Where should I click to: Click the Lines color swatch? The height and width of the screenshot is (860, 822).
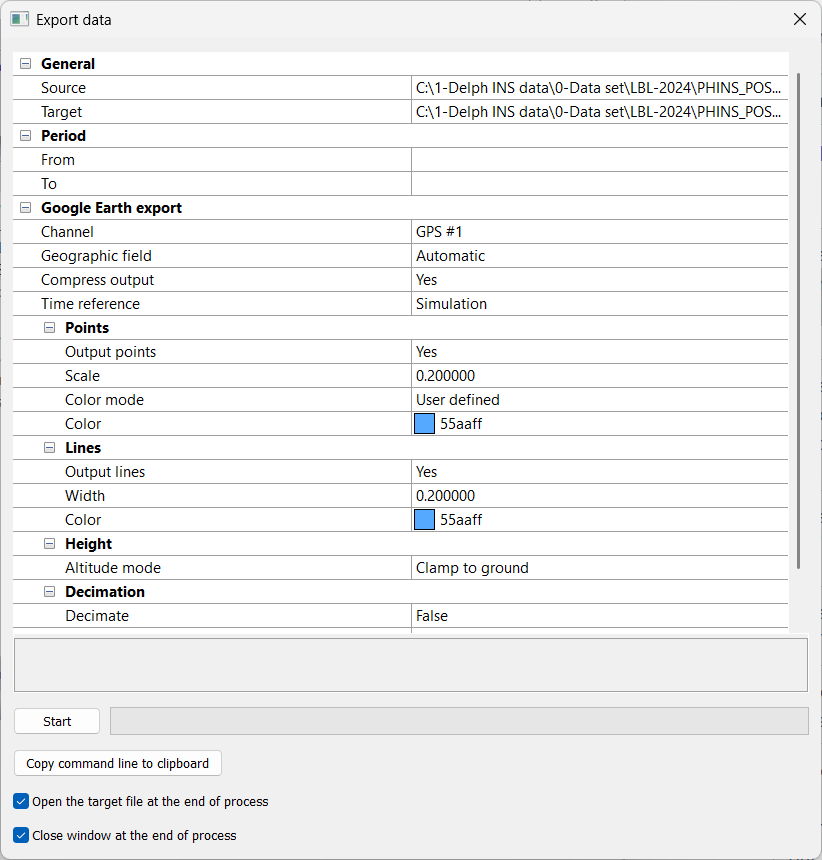click(x=425, y=520)
